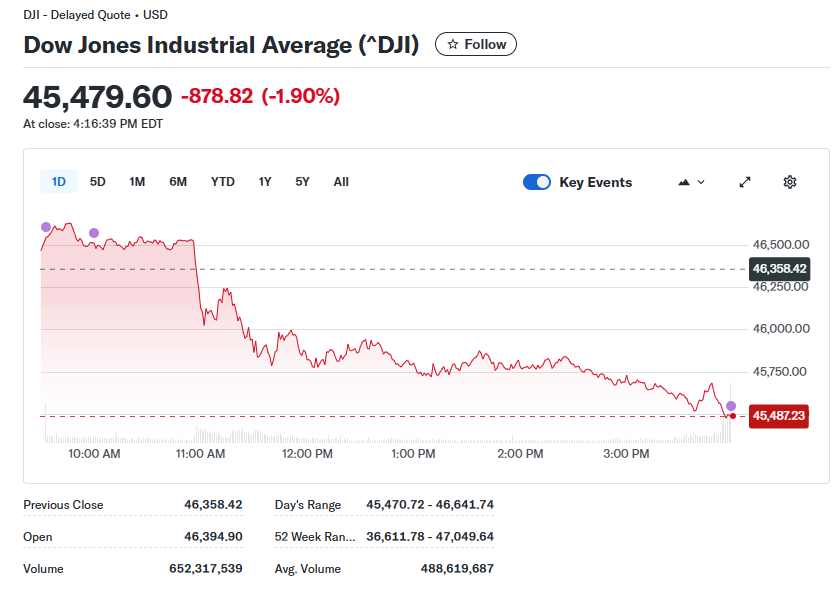Click the truncated 52 Week Range label
837x596 pixels.
[x=315, y=537]
